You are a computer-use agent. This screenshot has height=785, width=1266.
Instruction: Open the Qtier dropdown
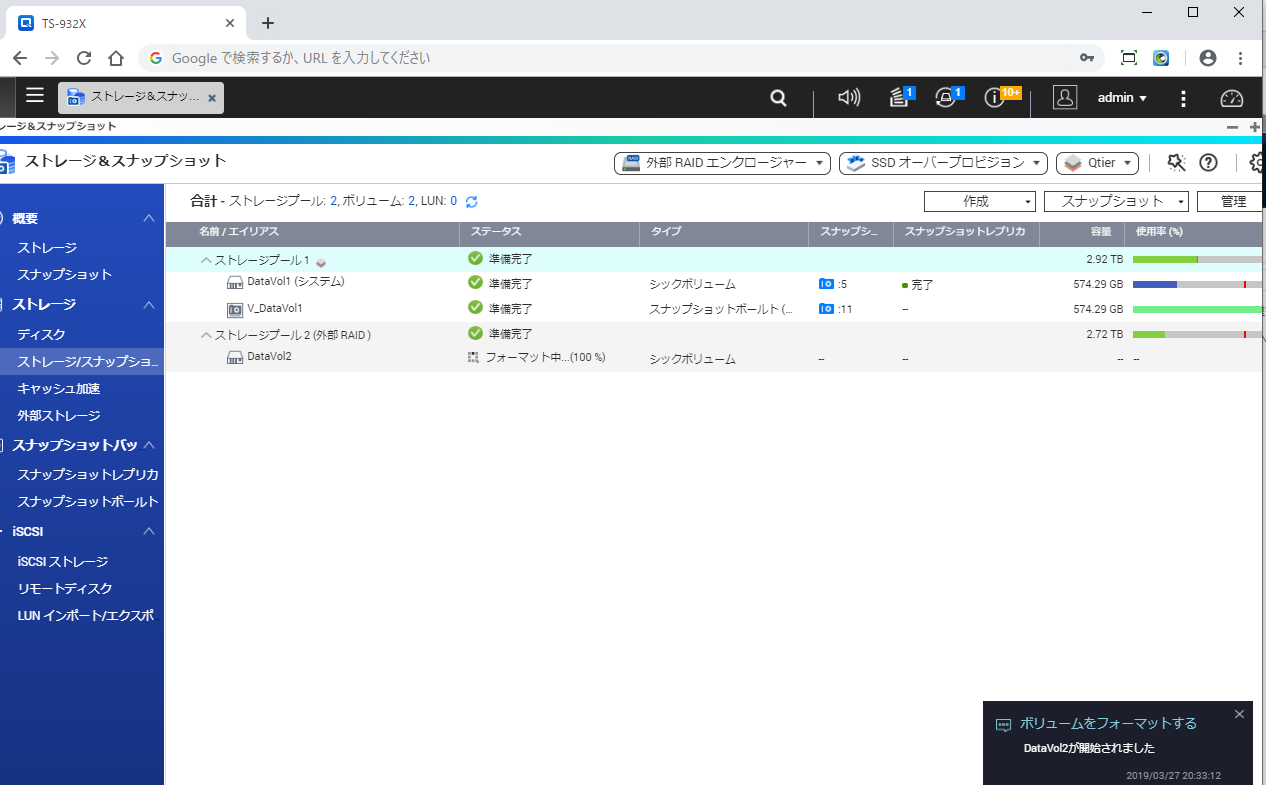click(1097, 163)
